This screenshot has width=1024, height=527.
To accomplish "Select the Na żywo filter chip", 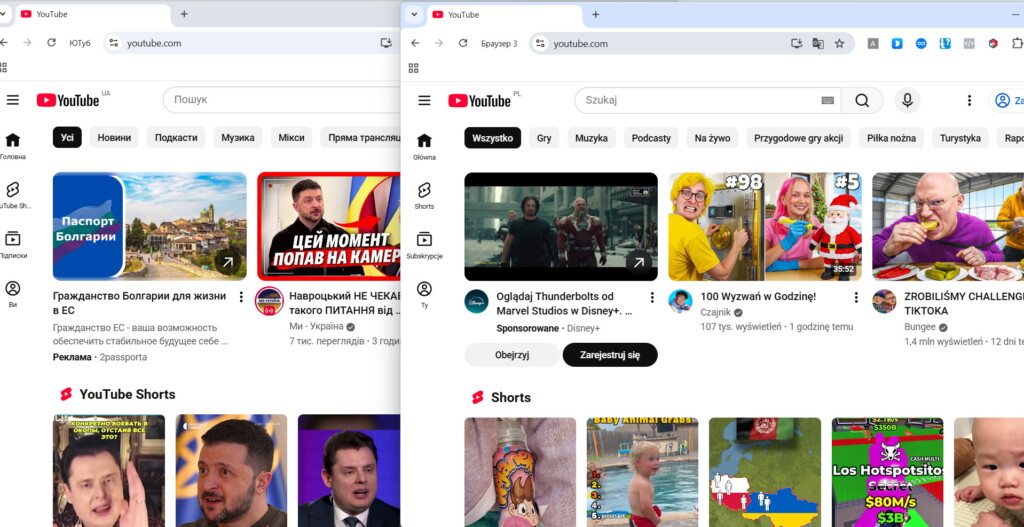I will click(x=712, y=138).
